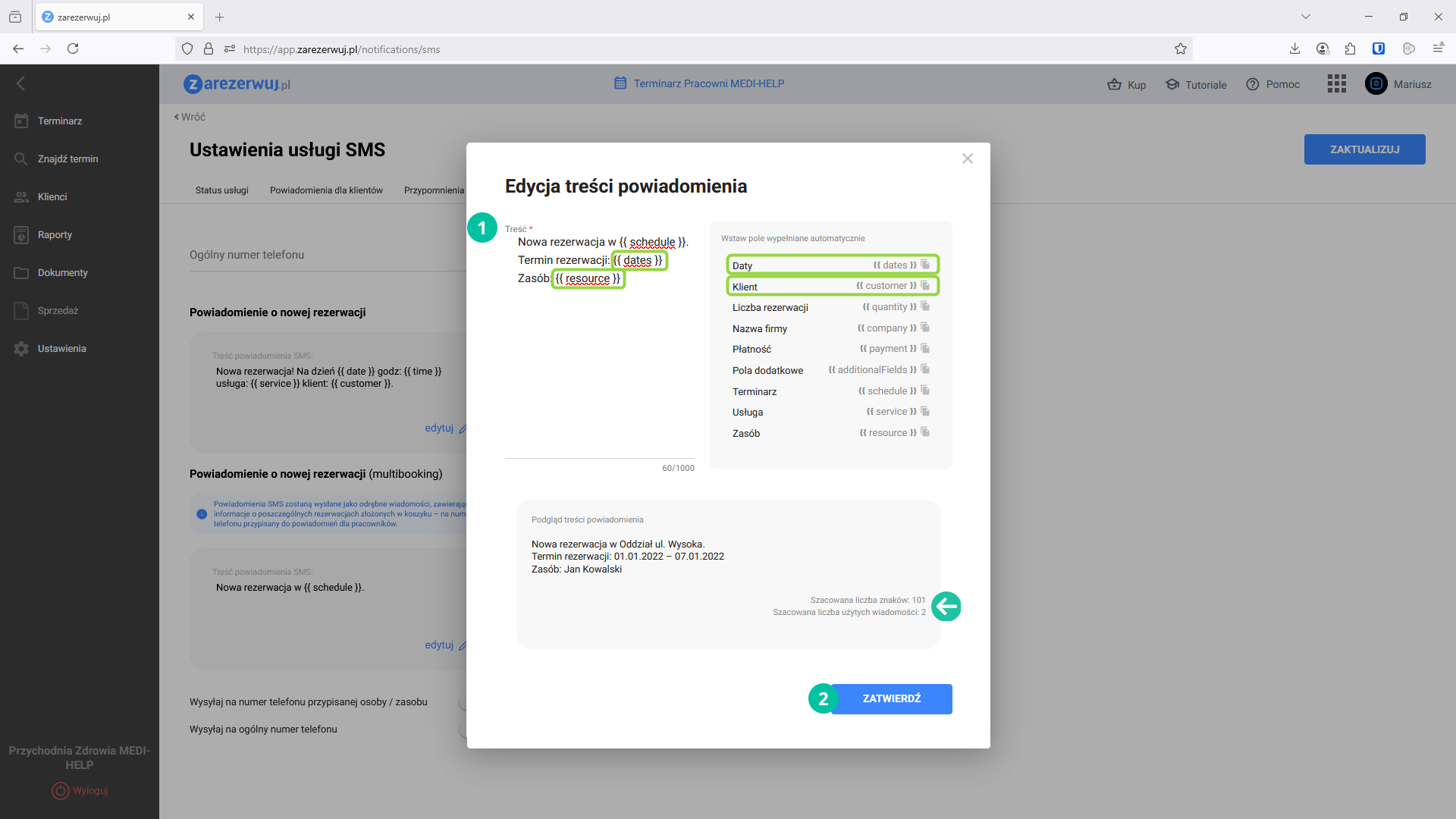The image size is (1456, 819).
Task: Copy the company placeholder via its icon
Action: [925, 328]
